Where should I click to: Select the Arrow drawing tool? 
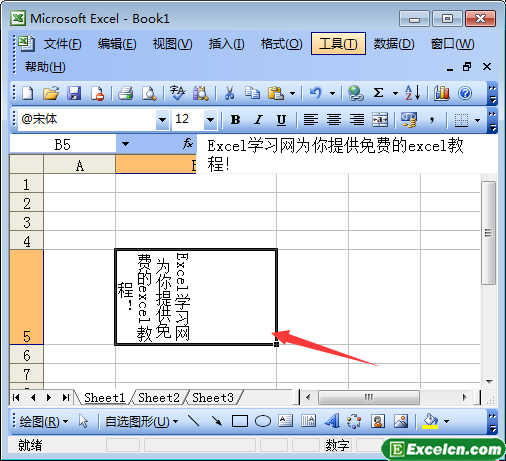[x=217, y=421]
